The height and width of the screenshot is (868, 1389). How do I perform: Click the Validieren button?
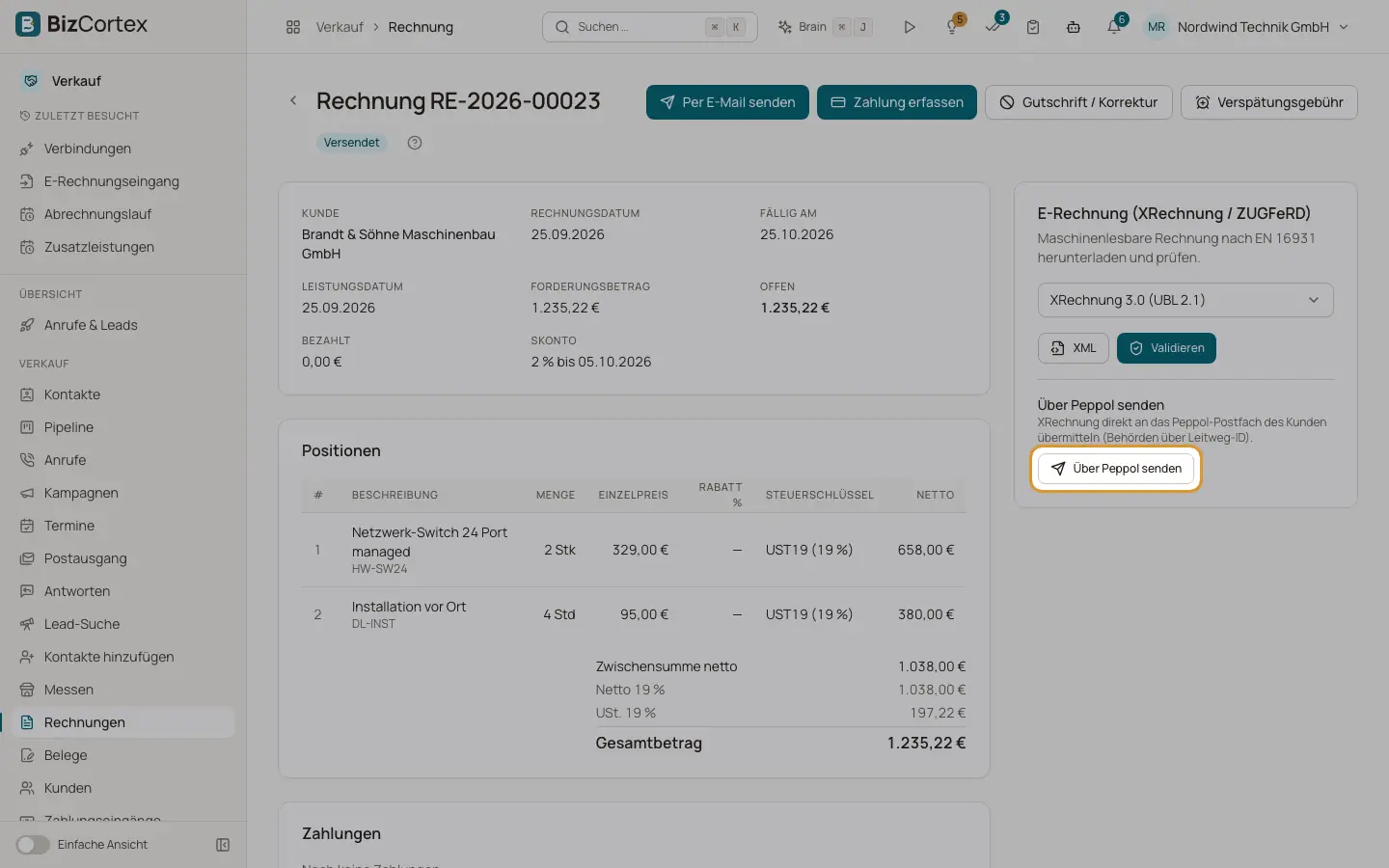click(1166, 348)
